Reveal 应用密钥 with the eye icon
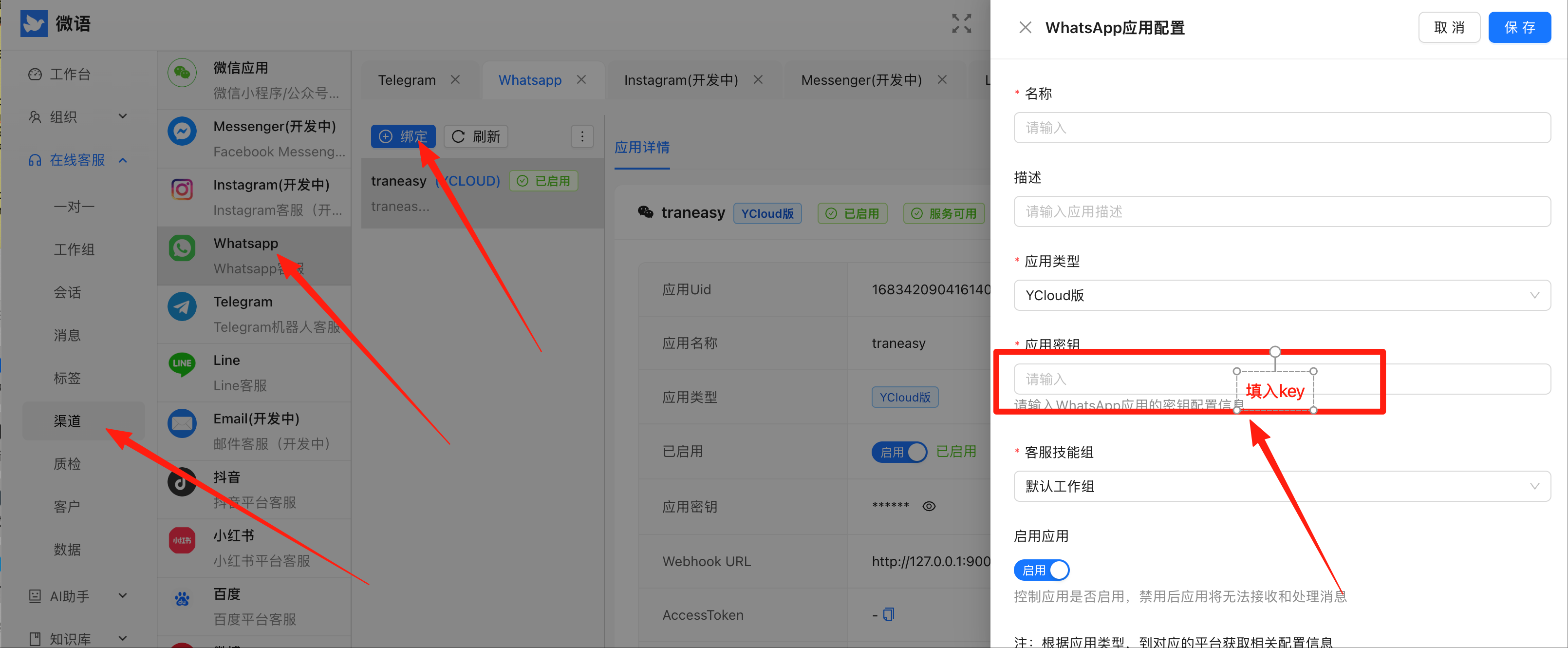The width and height of the screenshot is (1568, 648). click(929, 506)
